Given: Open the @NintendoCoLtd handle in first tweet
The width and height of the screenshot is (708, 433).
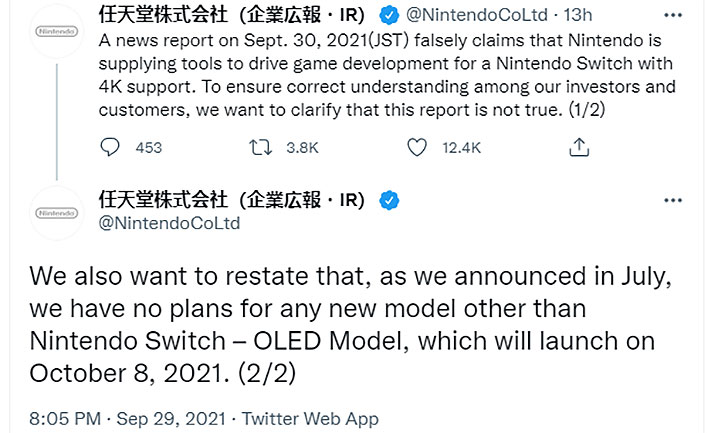Looking at the screenshot, I should click(x=477, y=15).
